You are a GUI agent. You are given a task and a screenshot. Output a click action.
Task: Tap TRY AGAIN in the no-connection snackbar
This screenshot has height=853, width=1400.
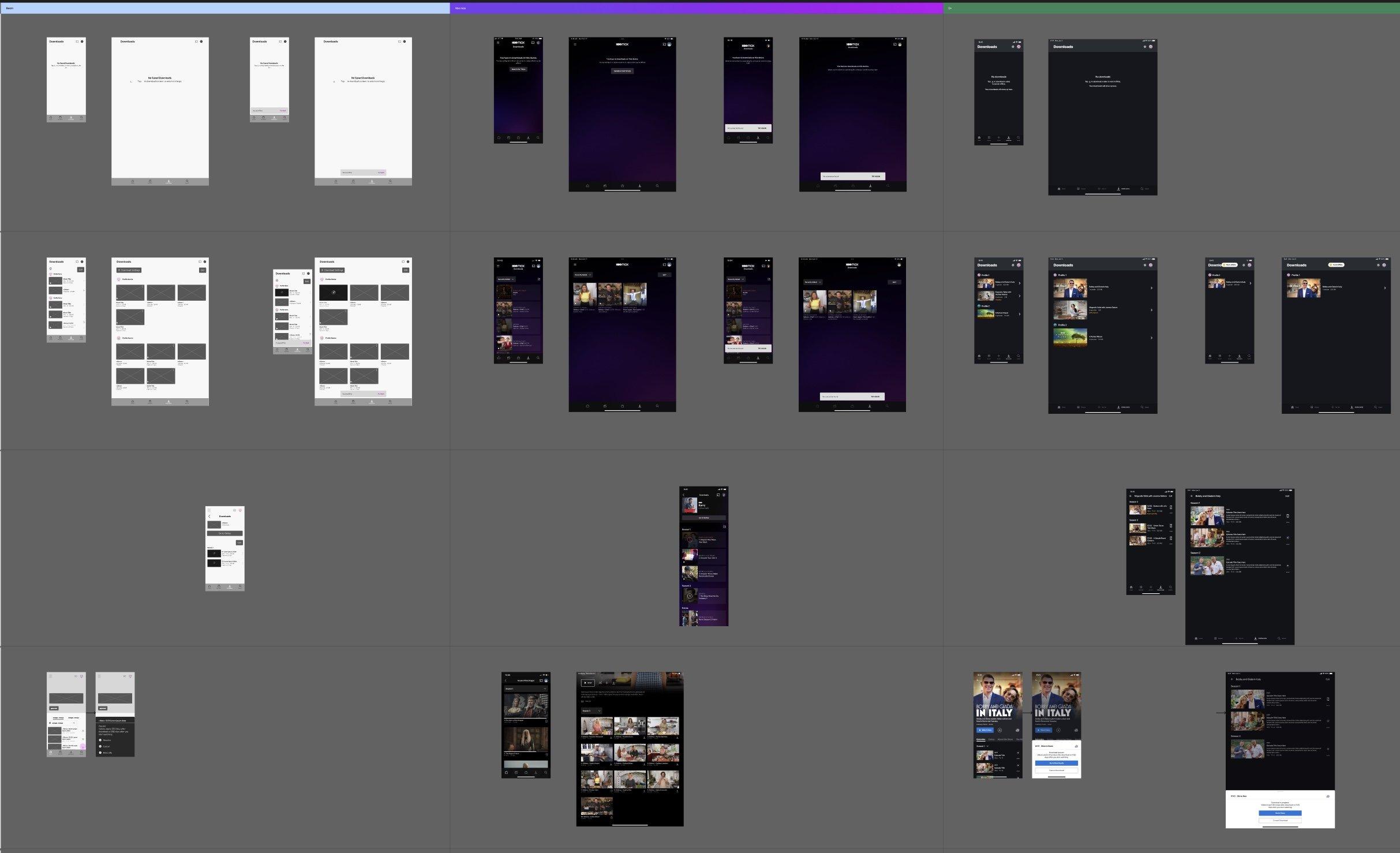click(762, 348)
